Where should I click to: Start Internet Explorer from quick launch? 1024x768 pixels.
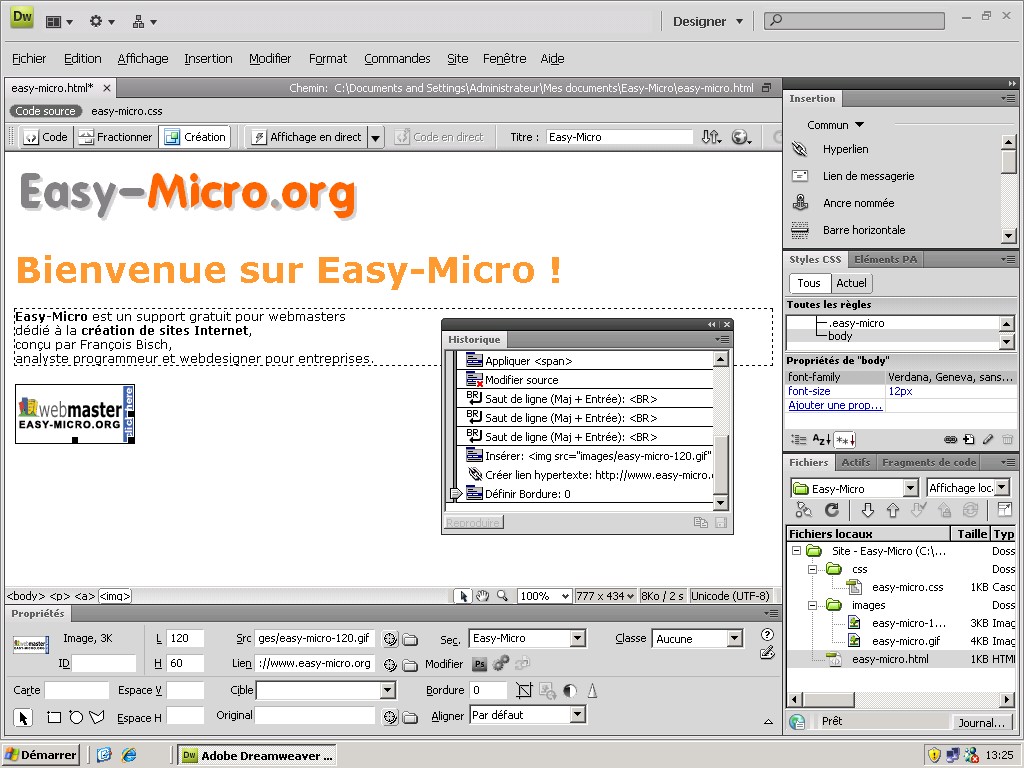(x=129, y=755)
